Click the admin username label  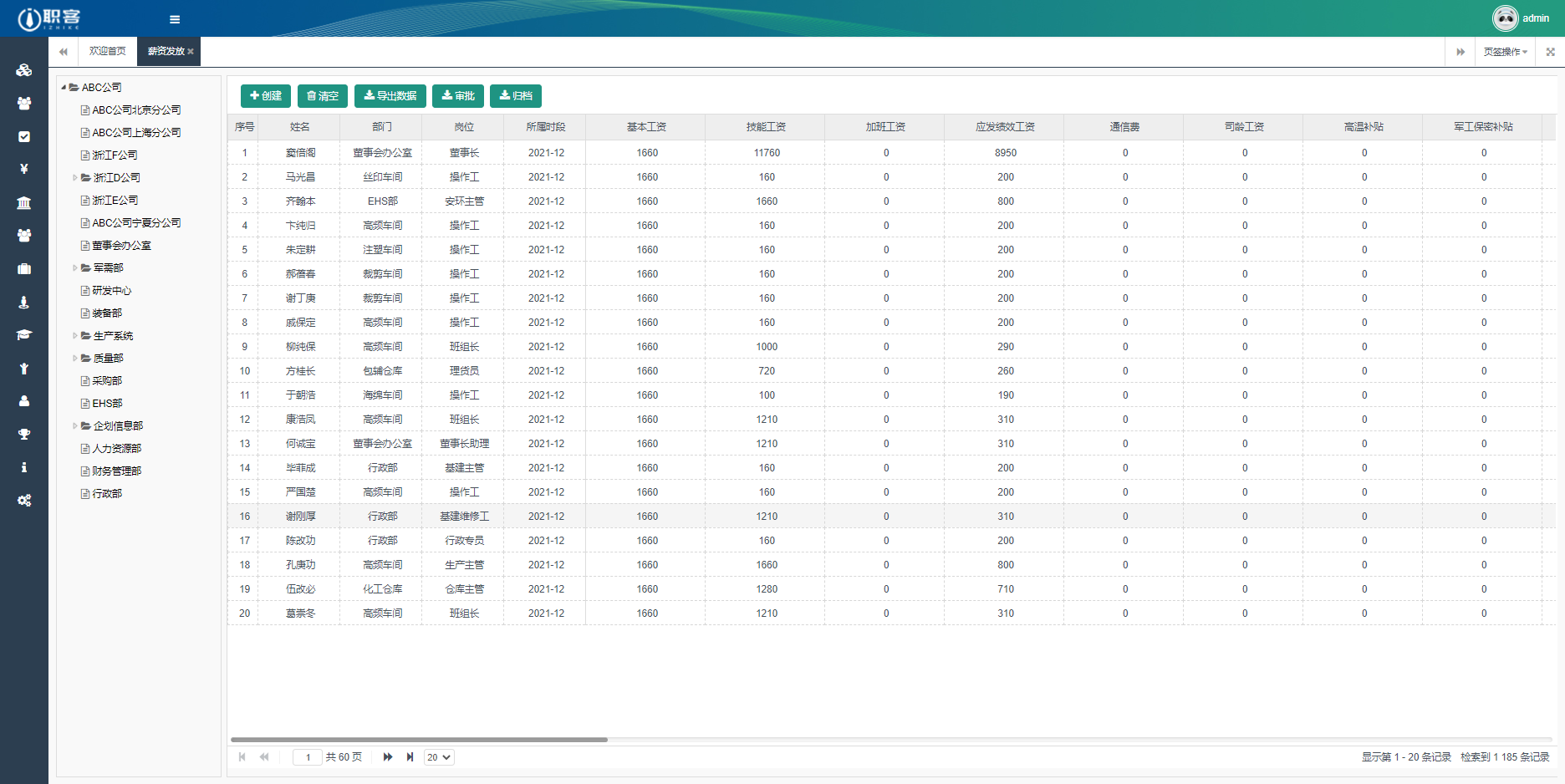[1536, 18]
